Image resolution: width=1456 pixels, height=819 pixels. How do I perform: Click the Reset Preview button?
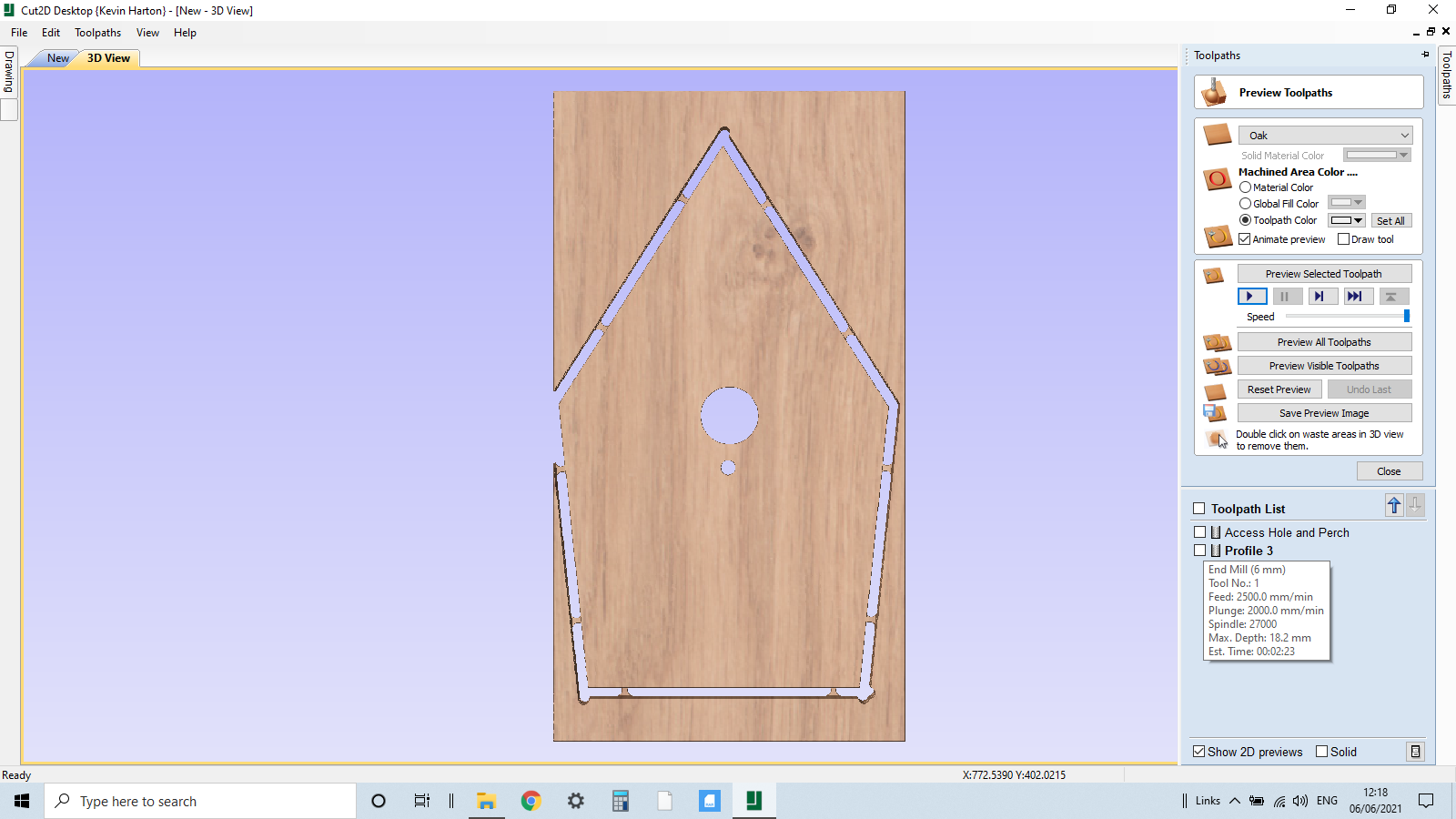pos(1279,389)
